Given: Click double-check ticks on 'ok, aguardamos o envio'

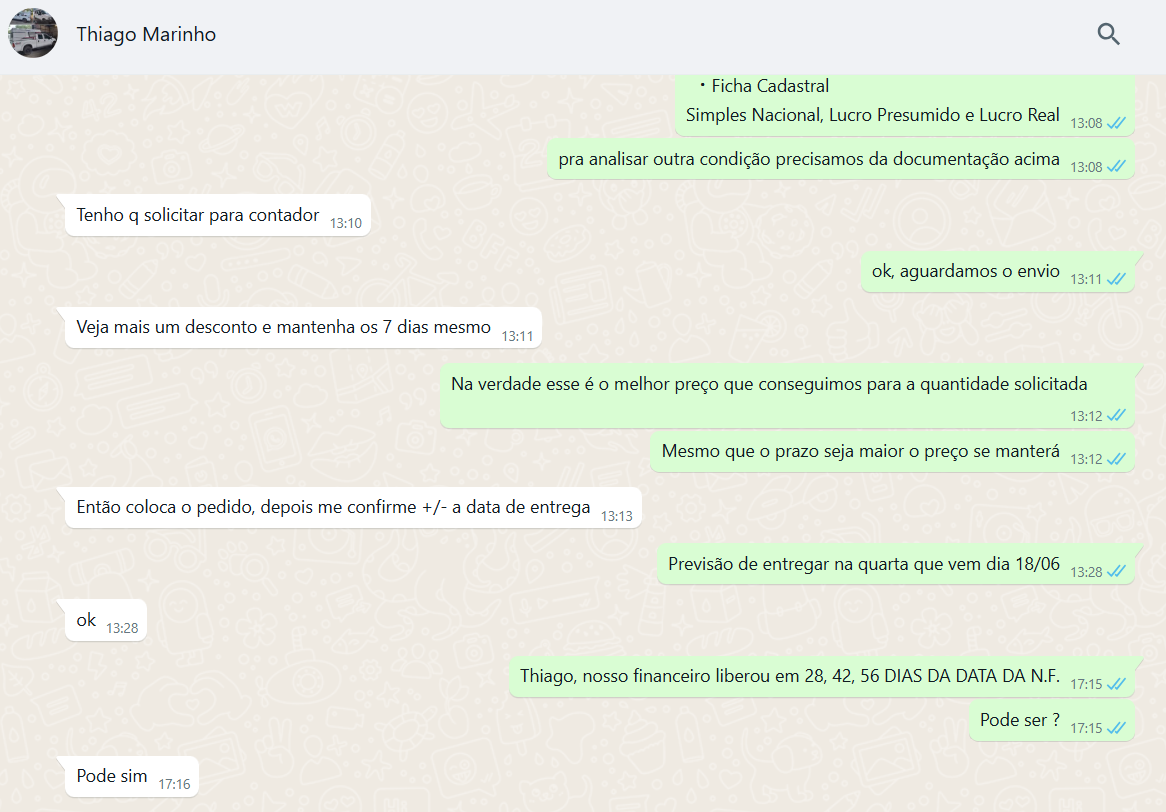Looking at the screenshot, I should pyautogui.click(x=1116, y=279).
